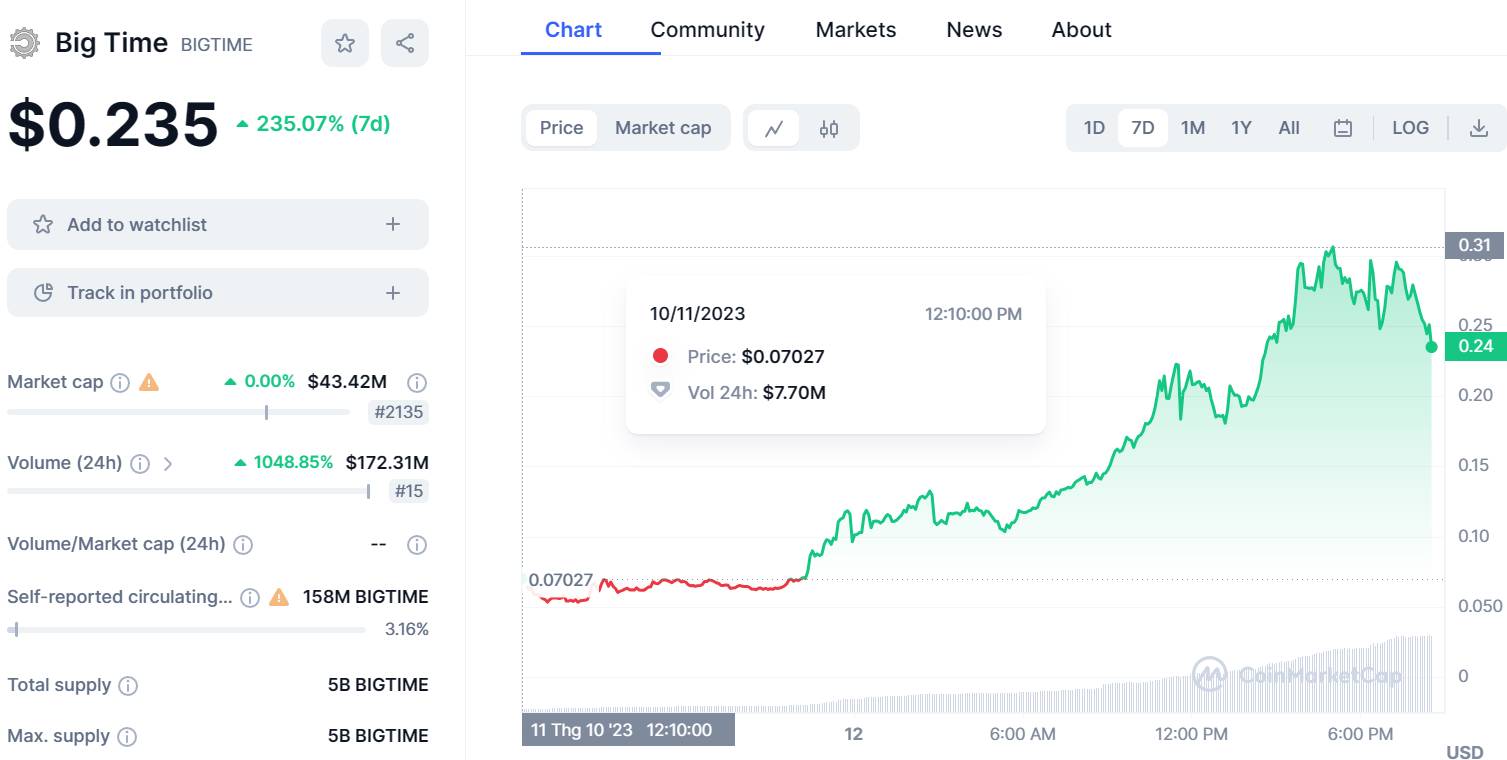Viewport: 1507px width, 760px height.
Task: Click the $0.235 price text
Action: (113, 125)
